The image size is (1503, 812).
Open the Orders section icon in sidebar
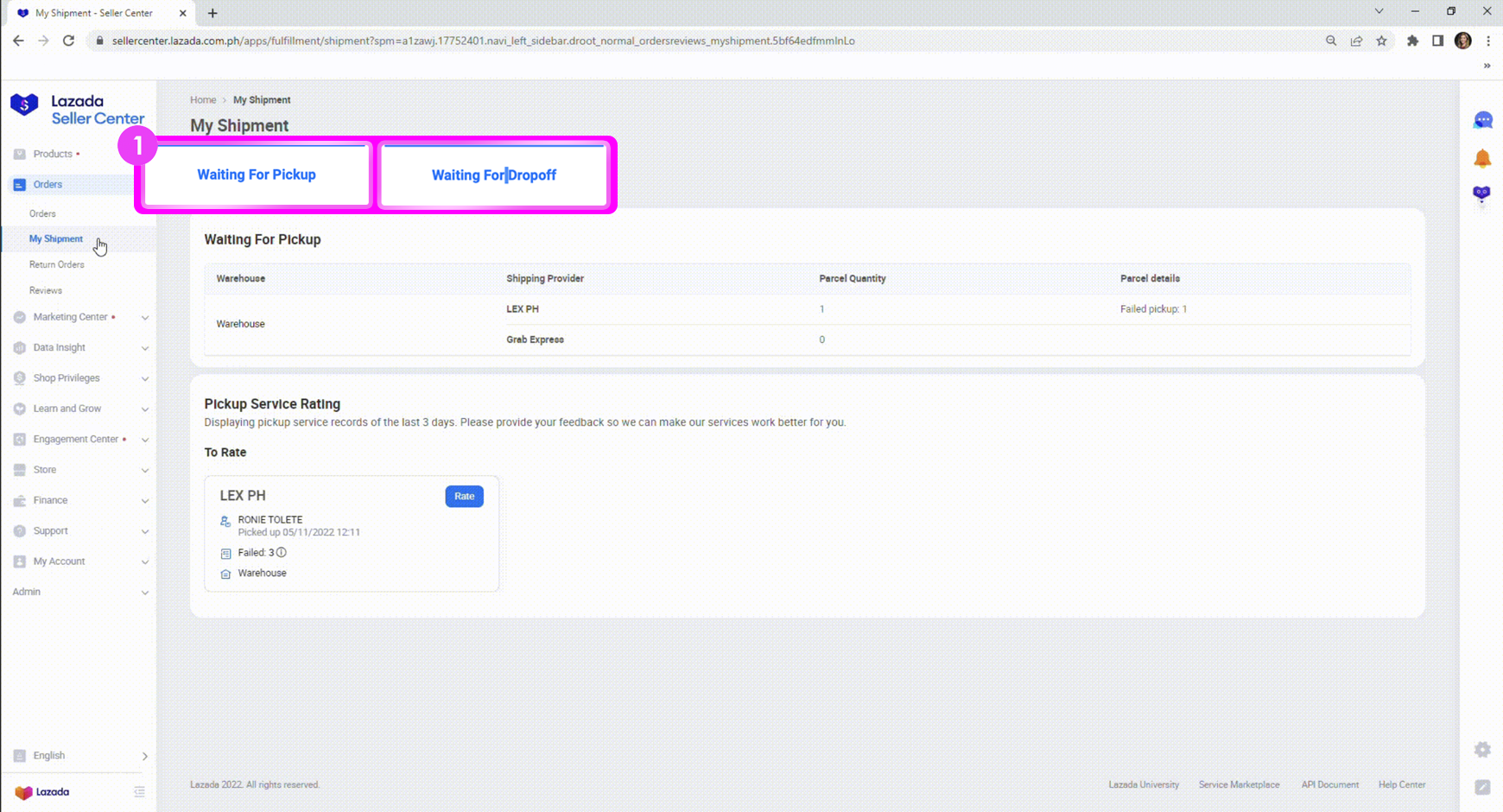coord(19,184)
